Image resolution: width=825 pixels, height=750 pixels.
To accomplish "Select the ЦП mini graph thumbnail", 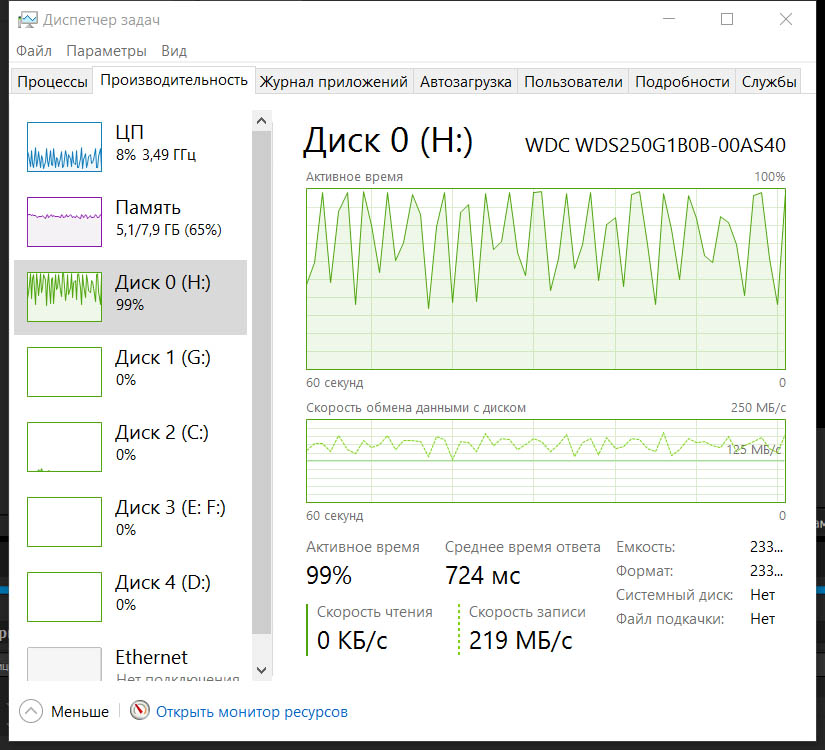I will pos(64,145).
